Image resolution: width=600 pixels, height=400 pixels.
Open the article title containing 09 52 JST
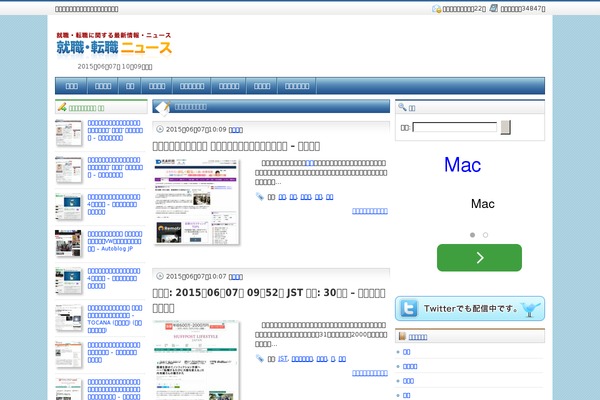tap(269, 300)
